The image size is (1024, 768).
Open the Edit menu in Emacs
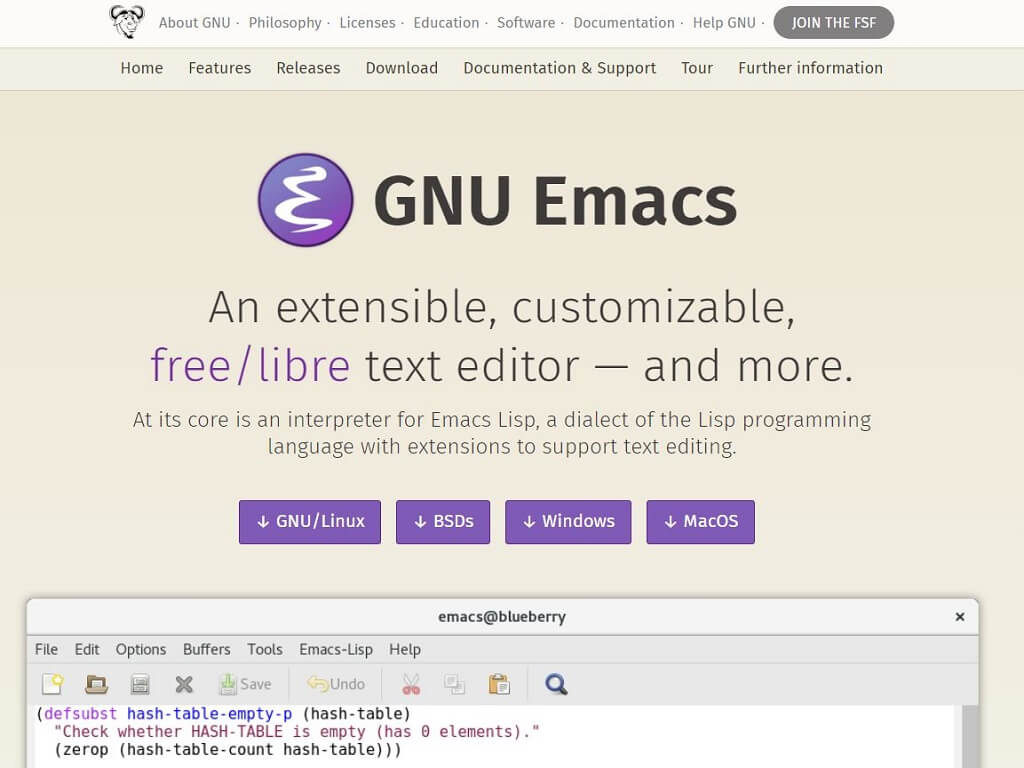[87, 649]
